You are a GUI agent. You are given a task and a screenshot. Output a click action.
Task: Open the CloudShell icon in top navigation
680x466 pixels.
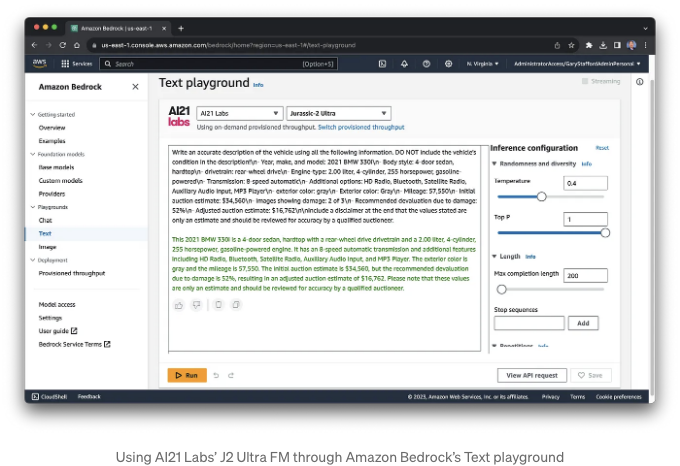(382, 64)
